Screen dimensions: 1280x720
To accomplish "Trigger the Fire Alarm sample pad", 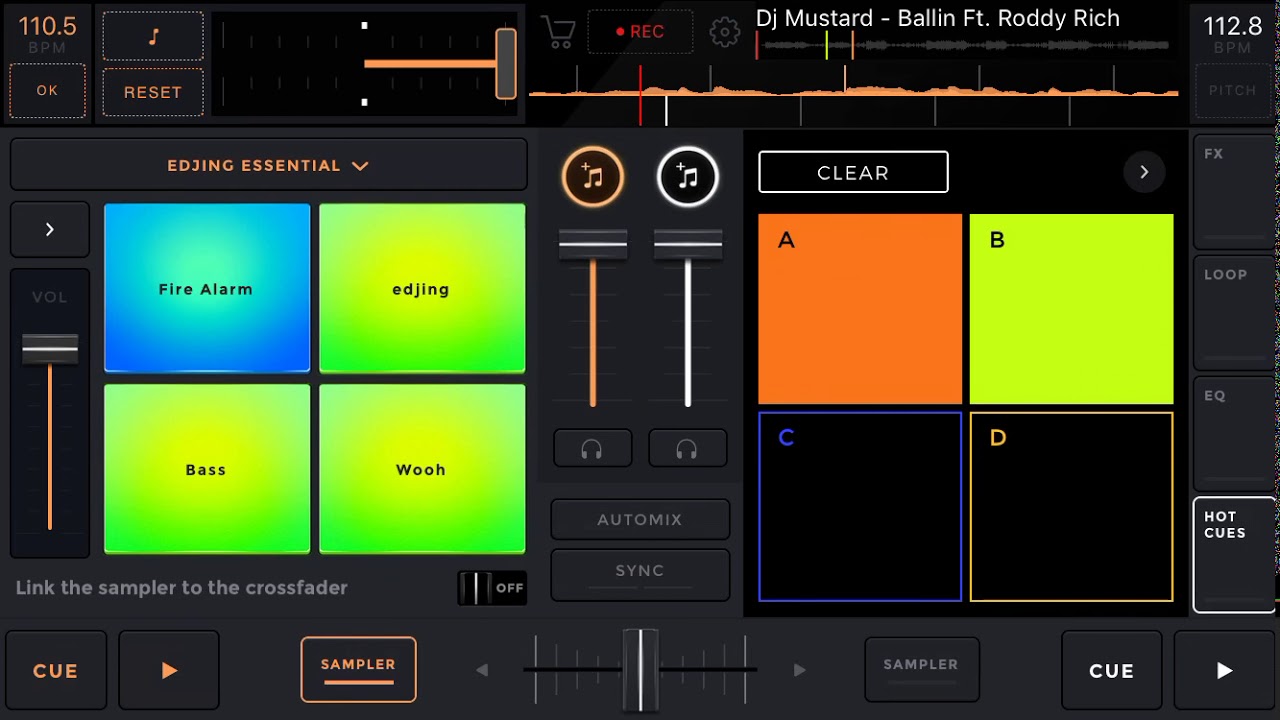I will [x=207, y=288].
